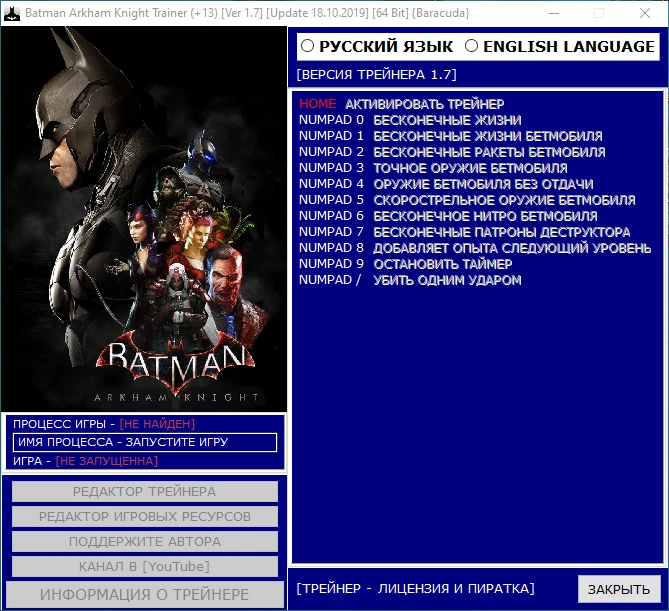Click ИГРА [НЕ ЗАПУЩЕННА] status
The height and width of the screenshot is (611, 669).
(85, 461)
